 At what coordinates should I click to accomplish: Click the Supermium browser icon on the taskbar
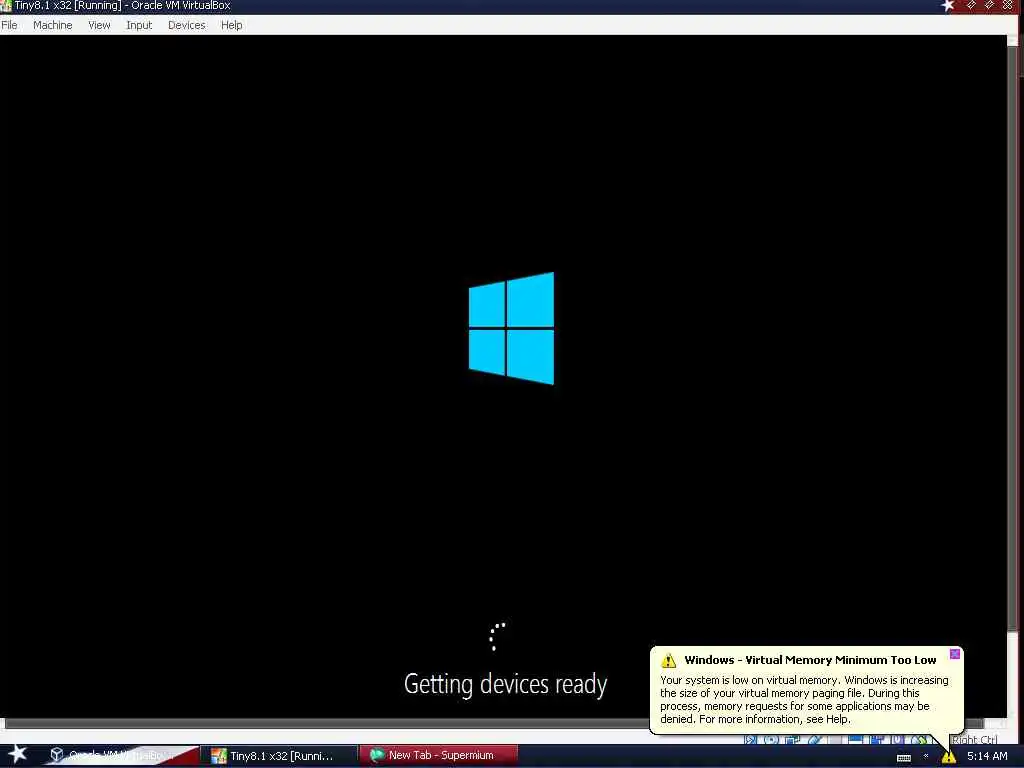click(x=377, y=756)
